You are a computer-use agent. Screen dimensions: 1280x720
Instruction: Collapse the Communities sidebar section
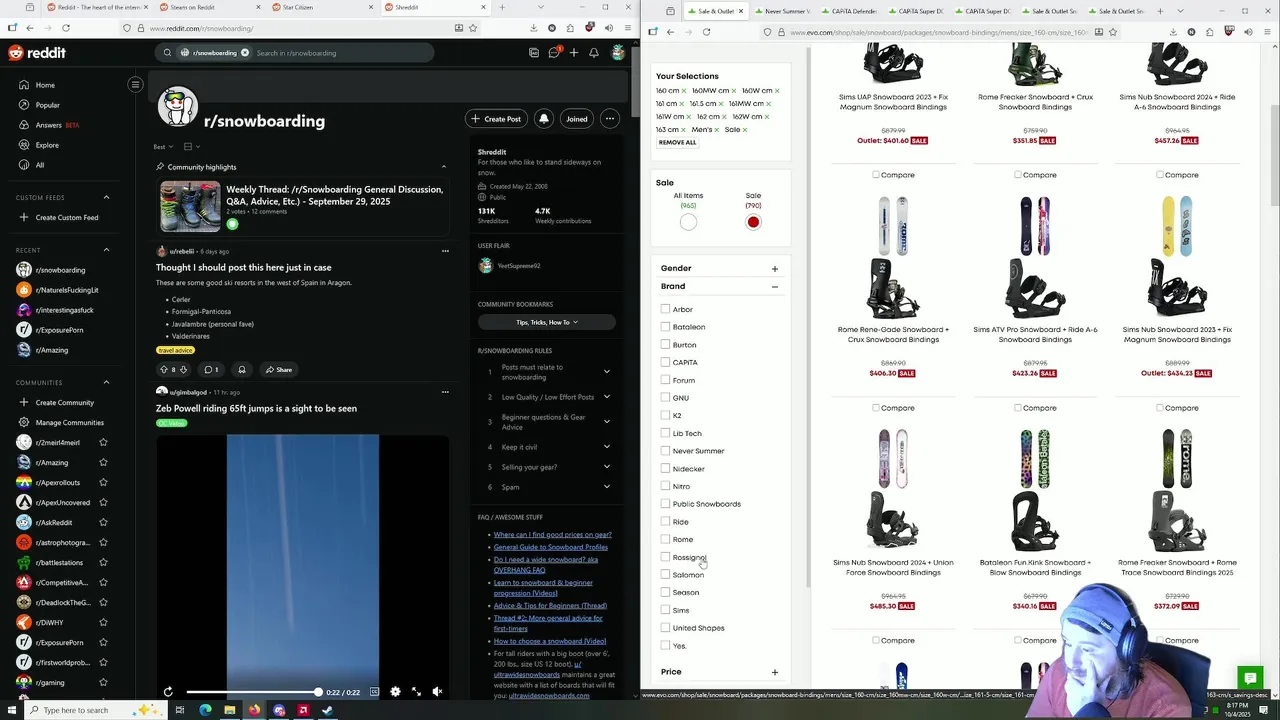click(106, 382)
